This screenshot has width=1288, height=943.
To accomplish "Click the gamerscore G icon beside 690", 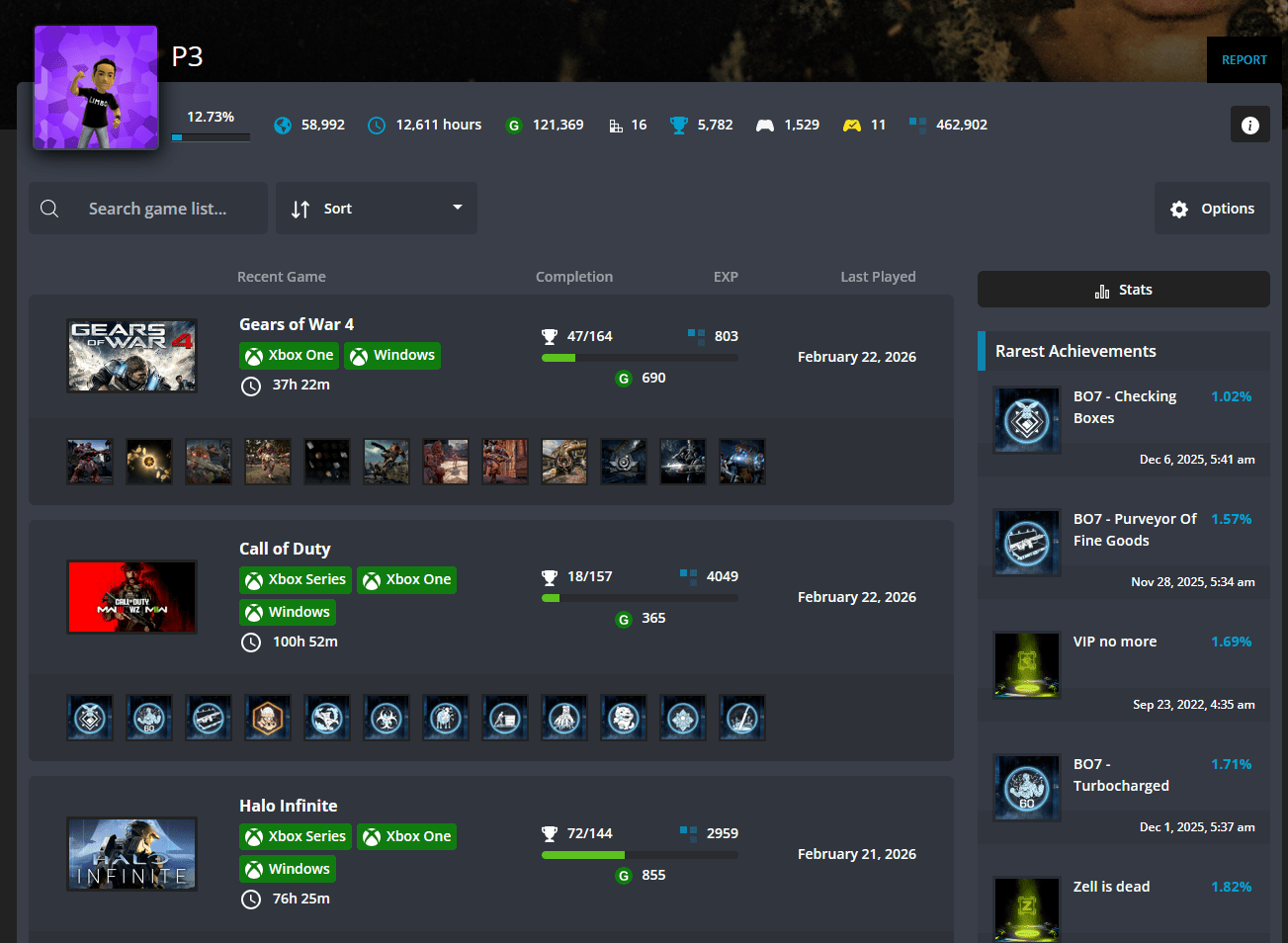I will pyautogui.click(x=624, y=379).
